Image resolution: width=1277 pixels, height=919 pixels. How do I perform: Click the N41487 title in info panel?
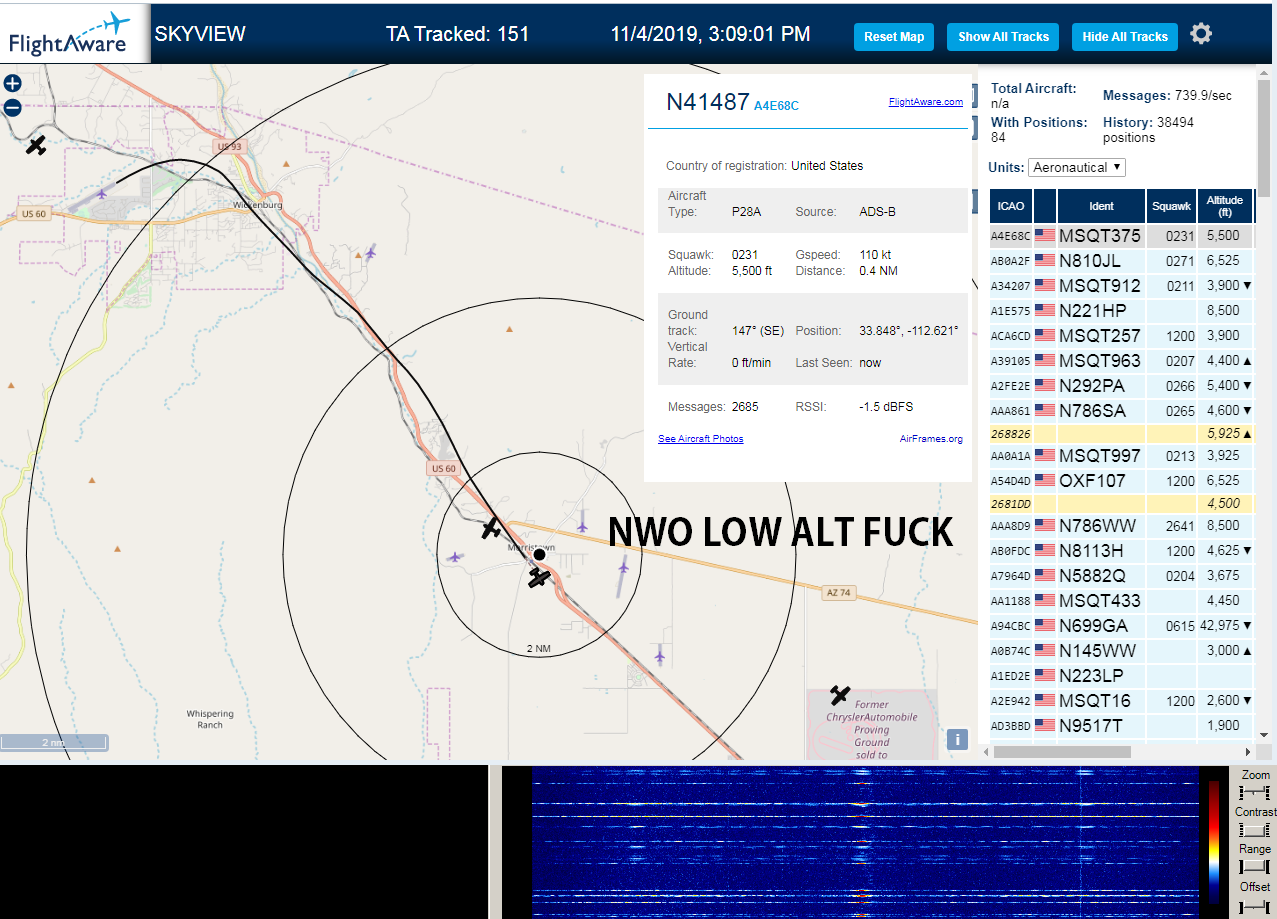[708, 101]
